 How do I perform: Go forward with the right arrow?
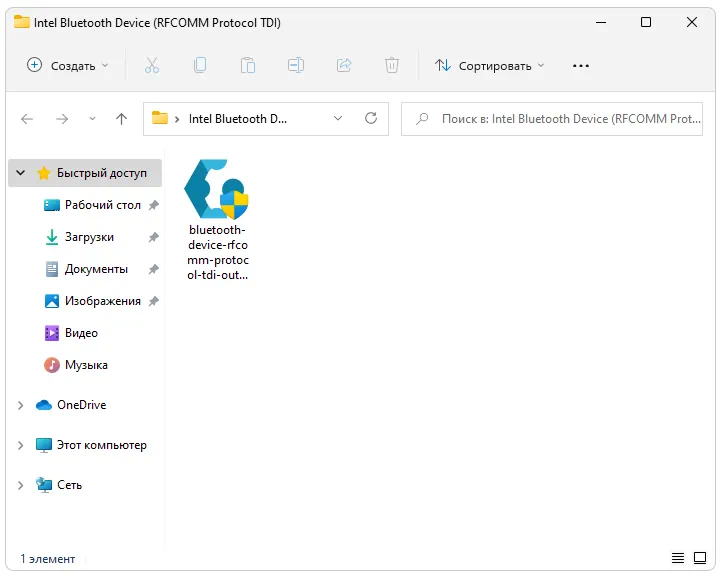tap(62, 119)
